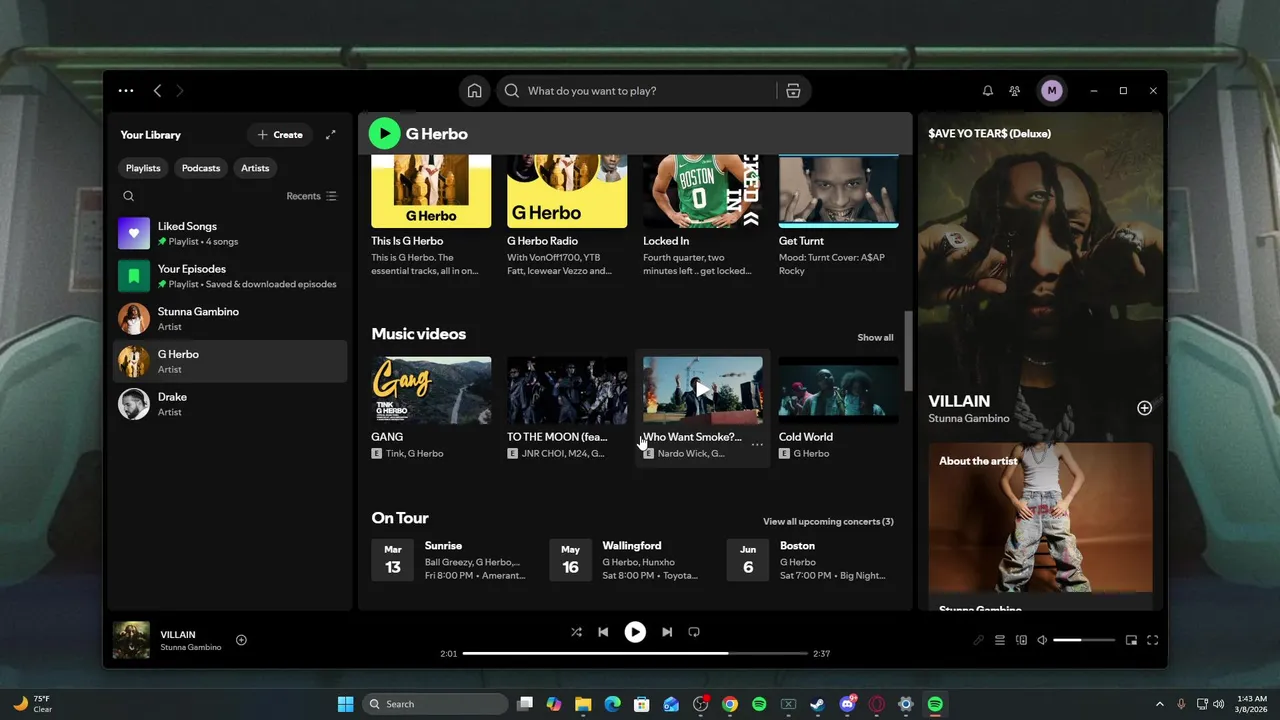The width and height of the screenshot is (1280, 720).
Task: Open Stunna Gambino link under VILLAIN title
Action: (x=968, y=419)
